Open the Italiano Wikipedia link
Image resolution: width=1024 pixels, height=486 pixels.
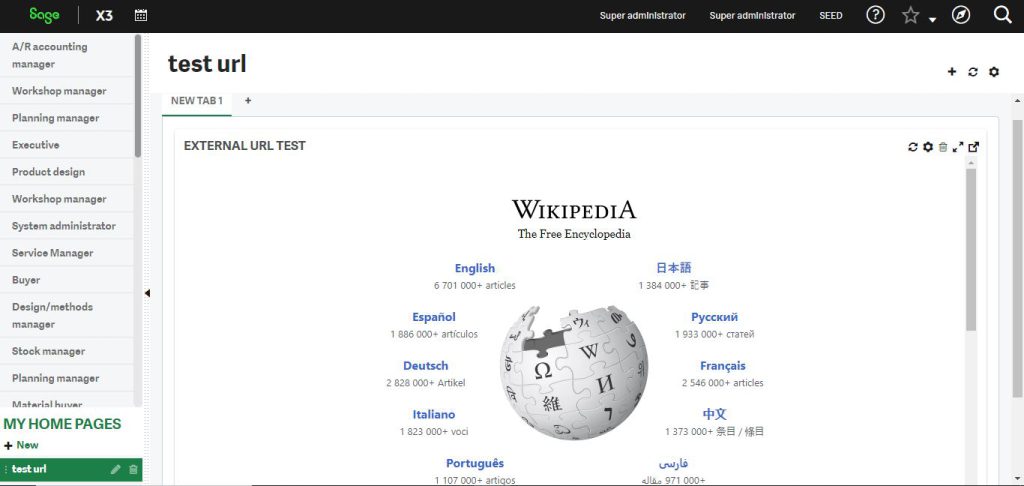[x=434, y=414]
